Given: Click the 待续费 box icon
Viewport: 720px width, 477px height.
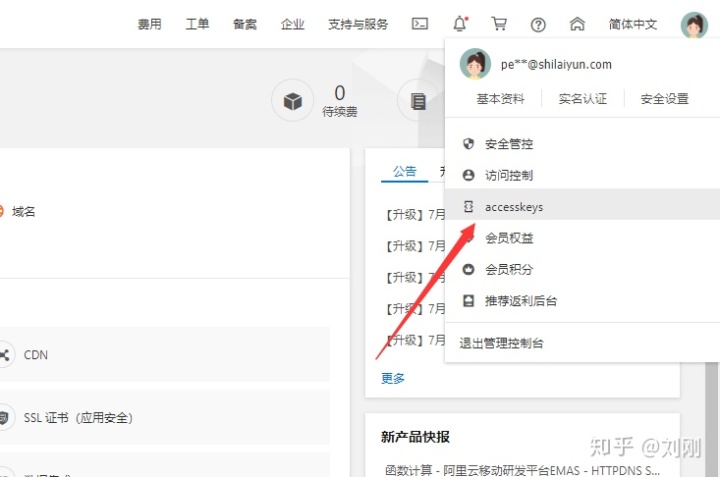Looking at the screenshot, I should pyautogui.click(x=292, y=101).
